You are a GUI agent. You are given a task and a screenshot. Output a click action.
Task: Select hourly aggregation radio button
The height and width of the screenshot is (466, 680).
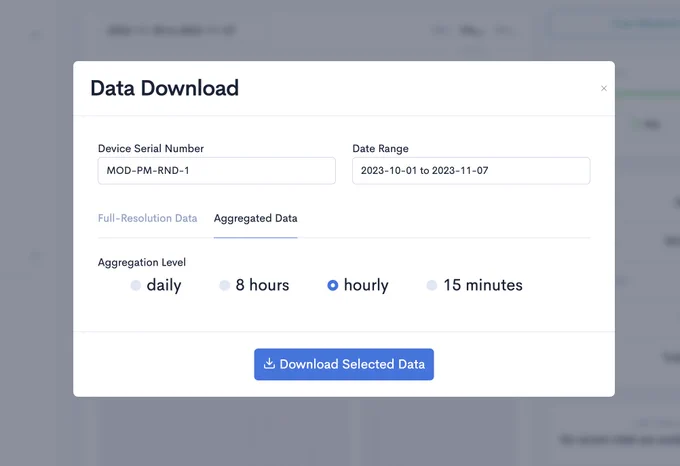[x=333, y=285]
